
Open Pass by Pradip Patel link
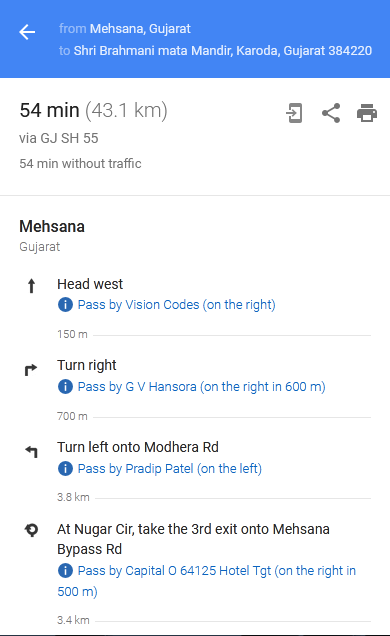pos(169,468)
